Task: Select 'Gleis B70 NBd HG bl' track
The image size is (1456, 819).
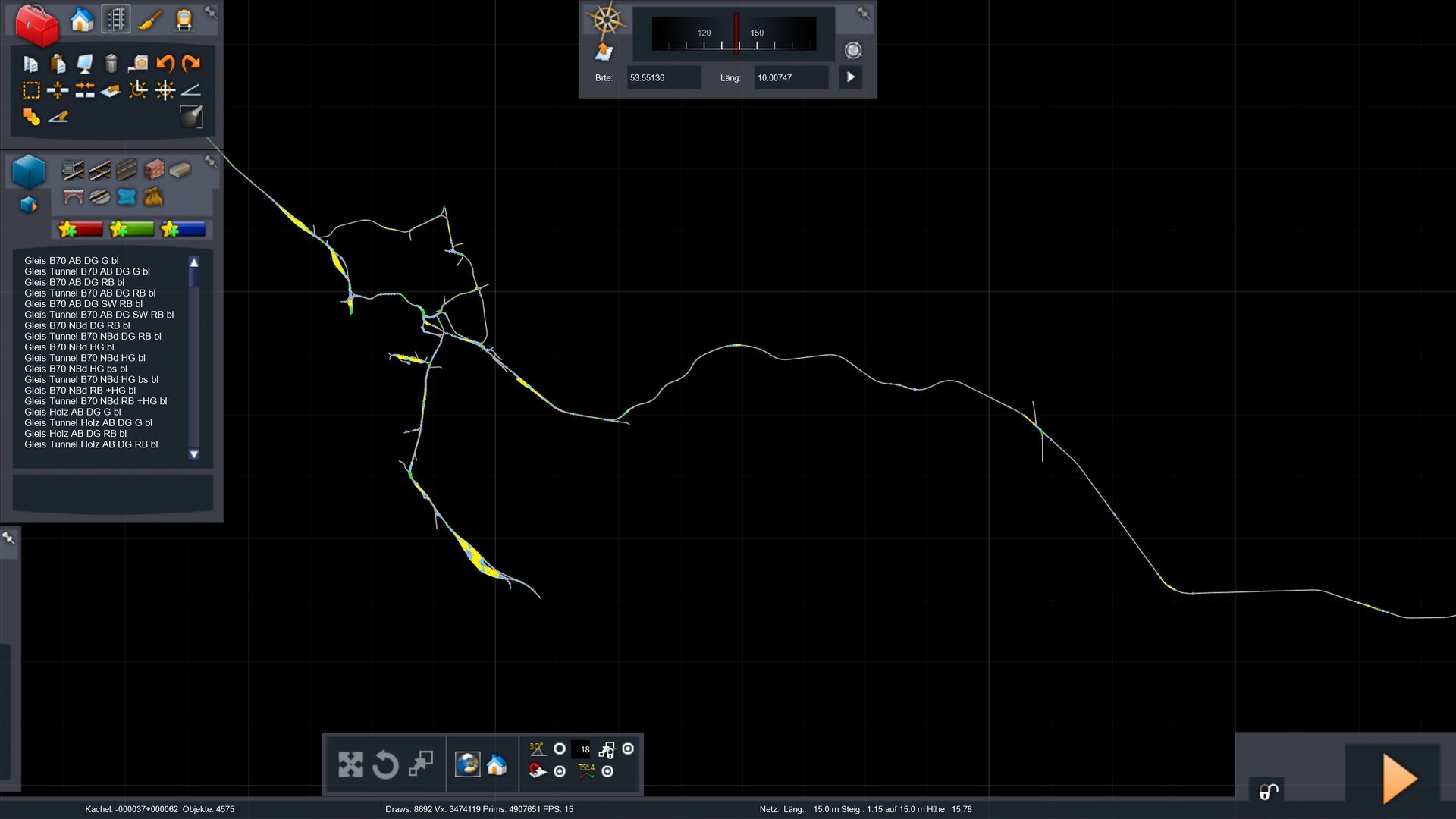Action: click(x=69, y=347)
